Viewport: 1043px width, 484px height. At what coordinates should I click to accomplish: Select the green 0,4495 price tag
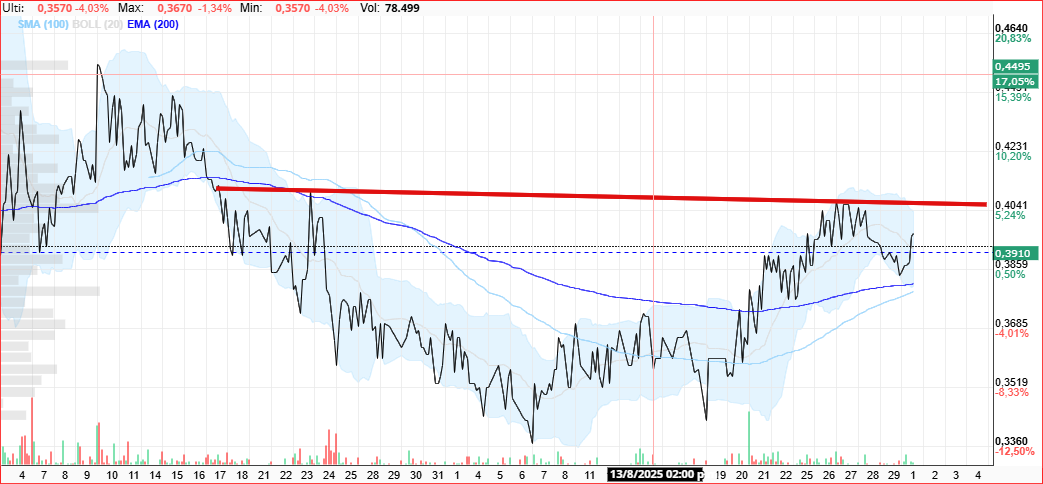pyautogui.click(x=1014, y=66)
